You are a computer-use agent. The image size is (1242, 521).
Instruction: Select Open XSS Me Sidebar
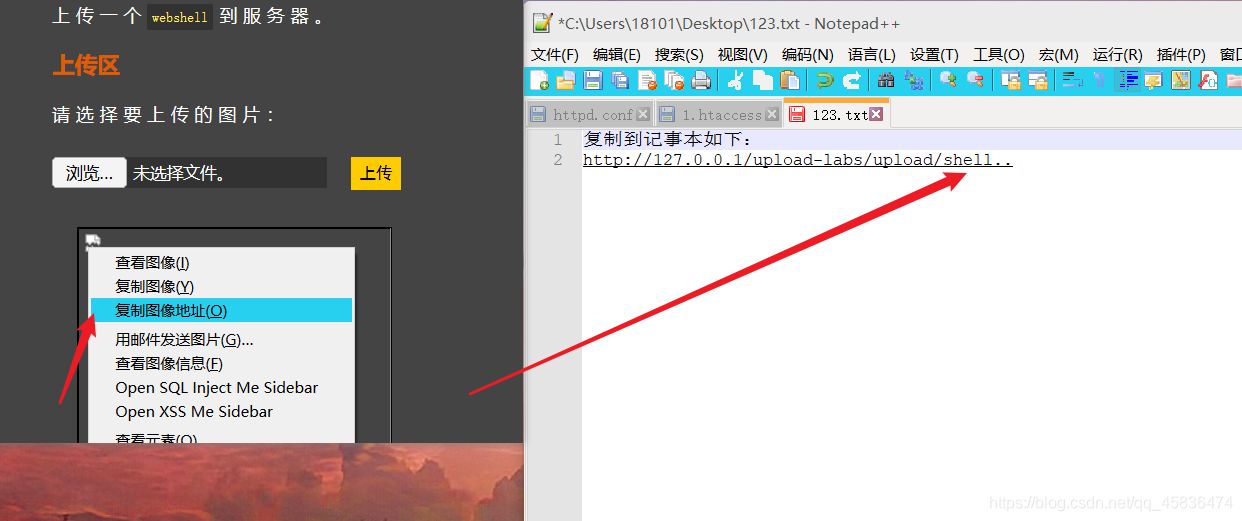(x=221, y=412)
